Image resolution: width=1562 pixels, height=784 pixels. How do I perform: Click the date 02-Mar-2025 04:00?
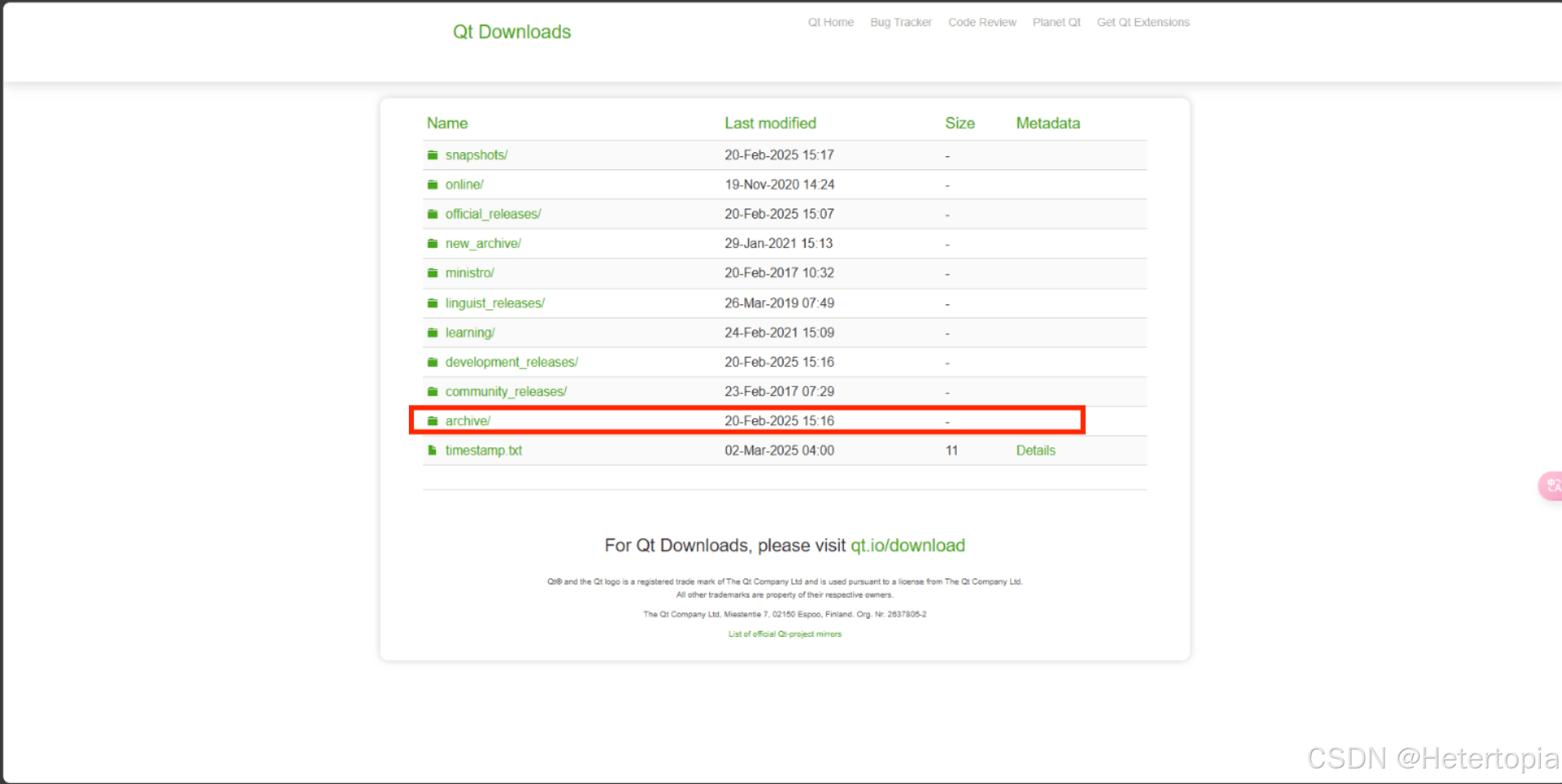(779, 450)
